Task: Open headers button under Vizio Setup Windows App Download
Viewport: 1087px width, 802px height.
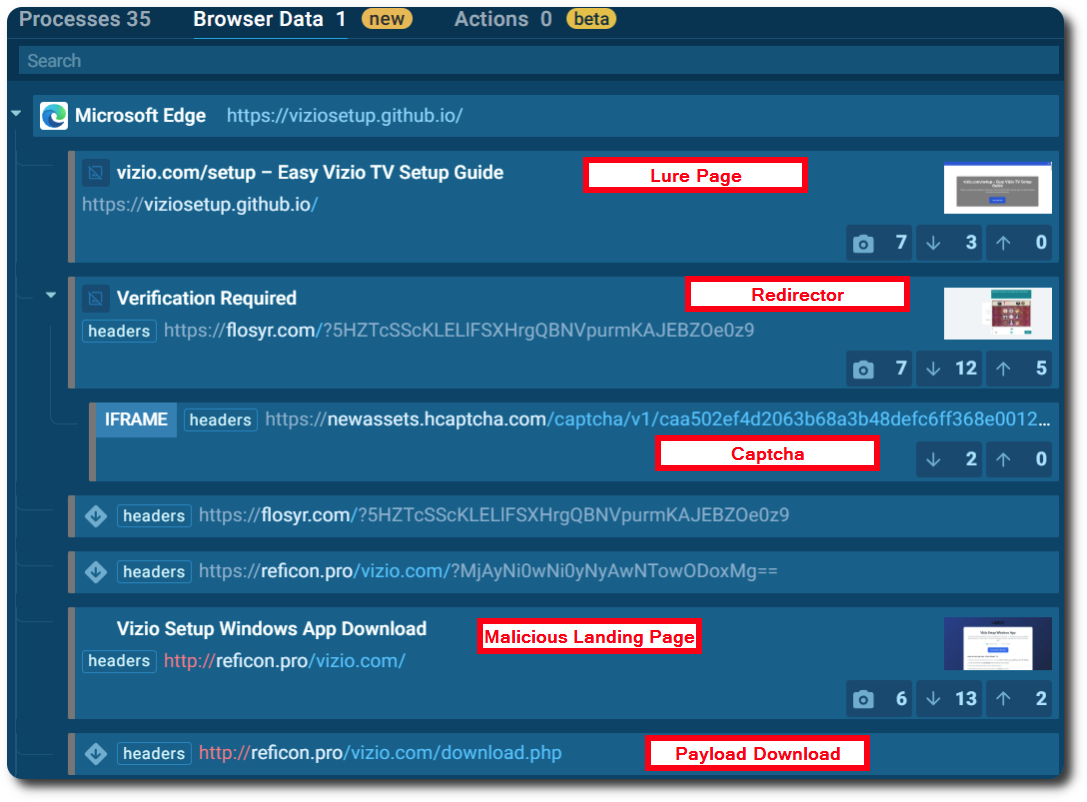Action: point(119,661)
